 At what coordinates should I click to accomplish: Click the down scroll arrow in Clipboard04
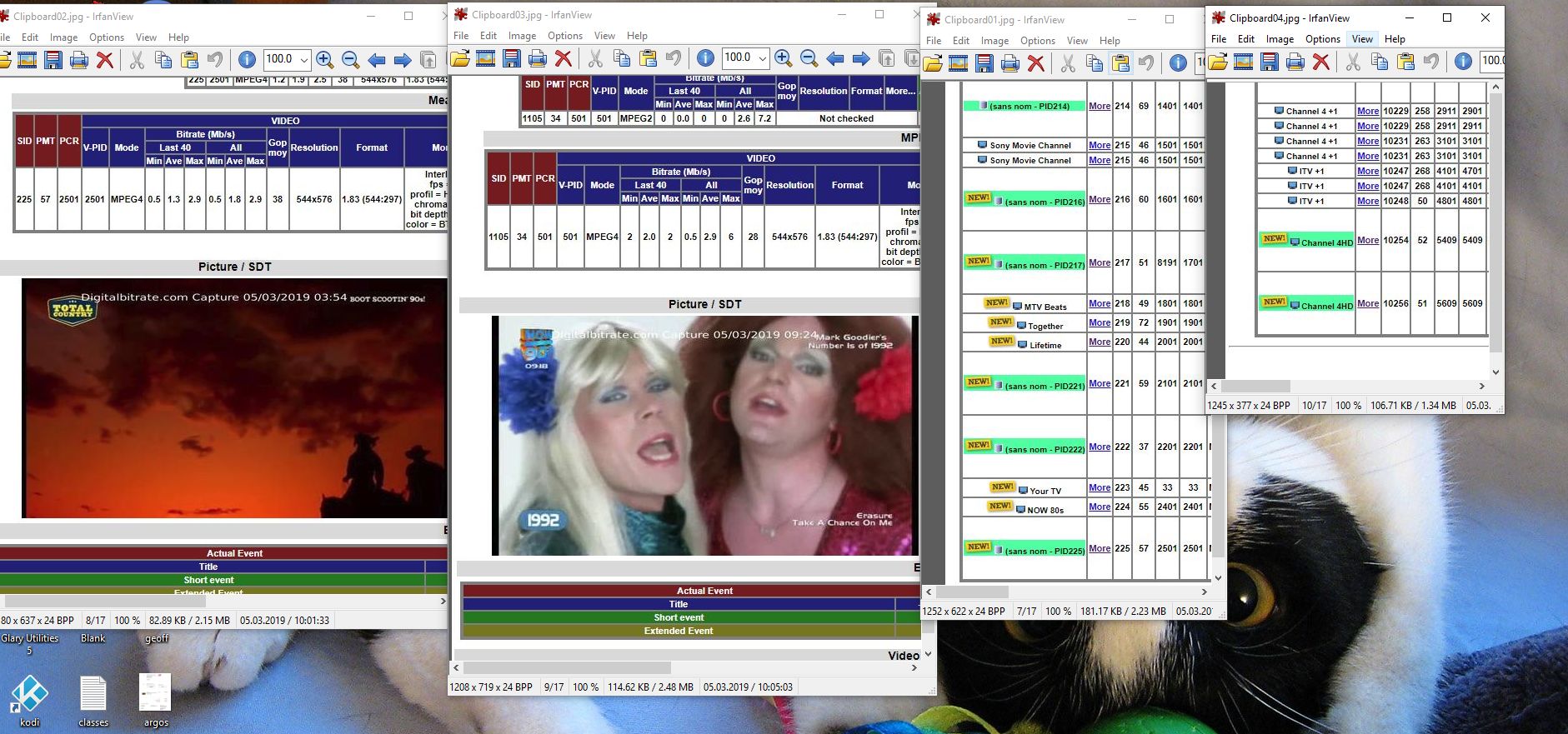click(x=1495, y=372)
